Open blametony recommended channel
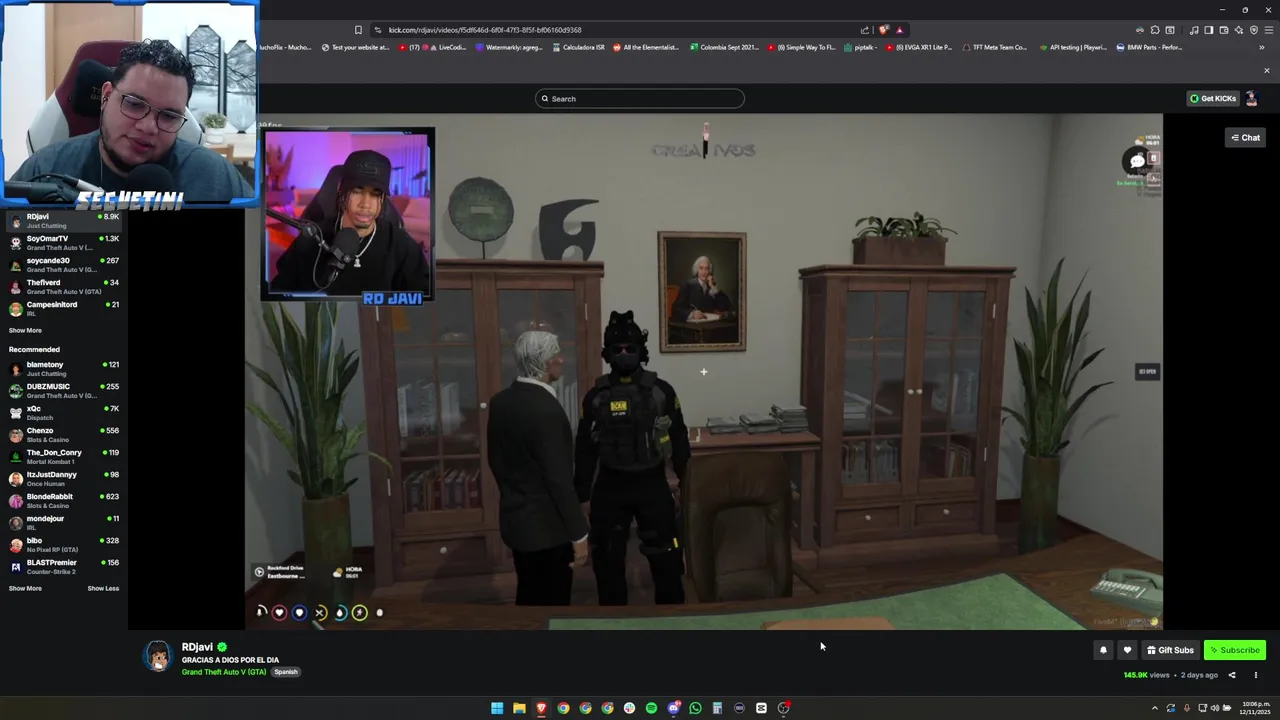1280x720 pixels. pos(64,369)
